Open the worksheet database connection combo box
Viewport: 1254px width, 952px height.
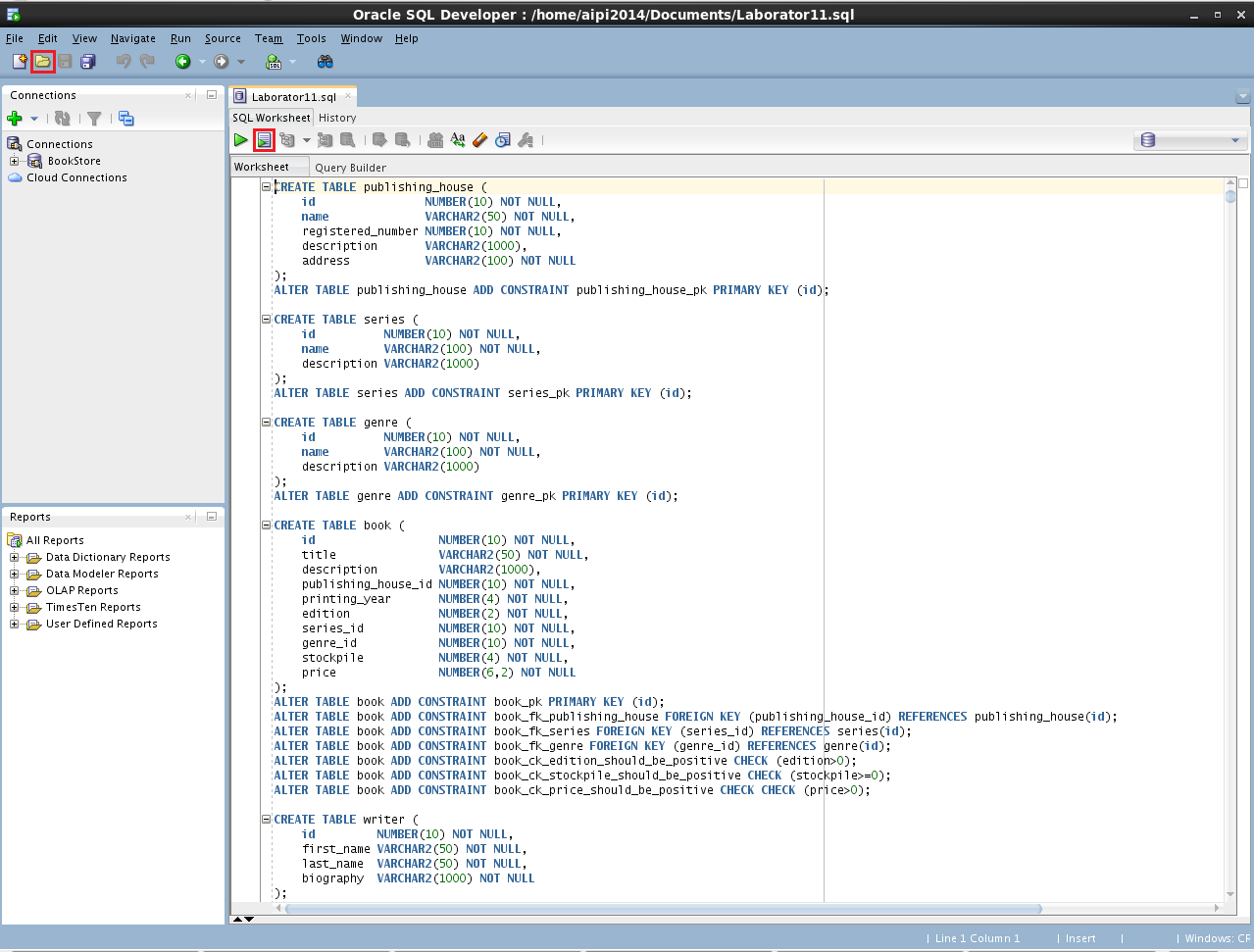tap(1191, 140)
